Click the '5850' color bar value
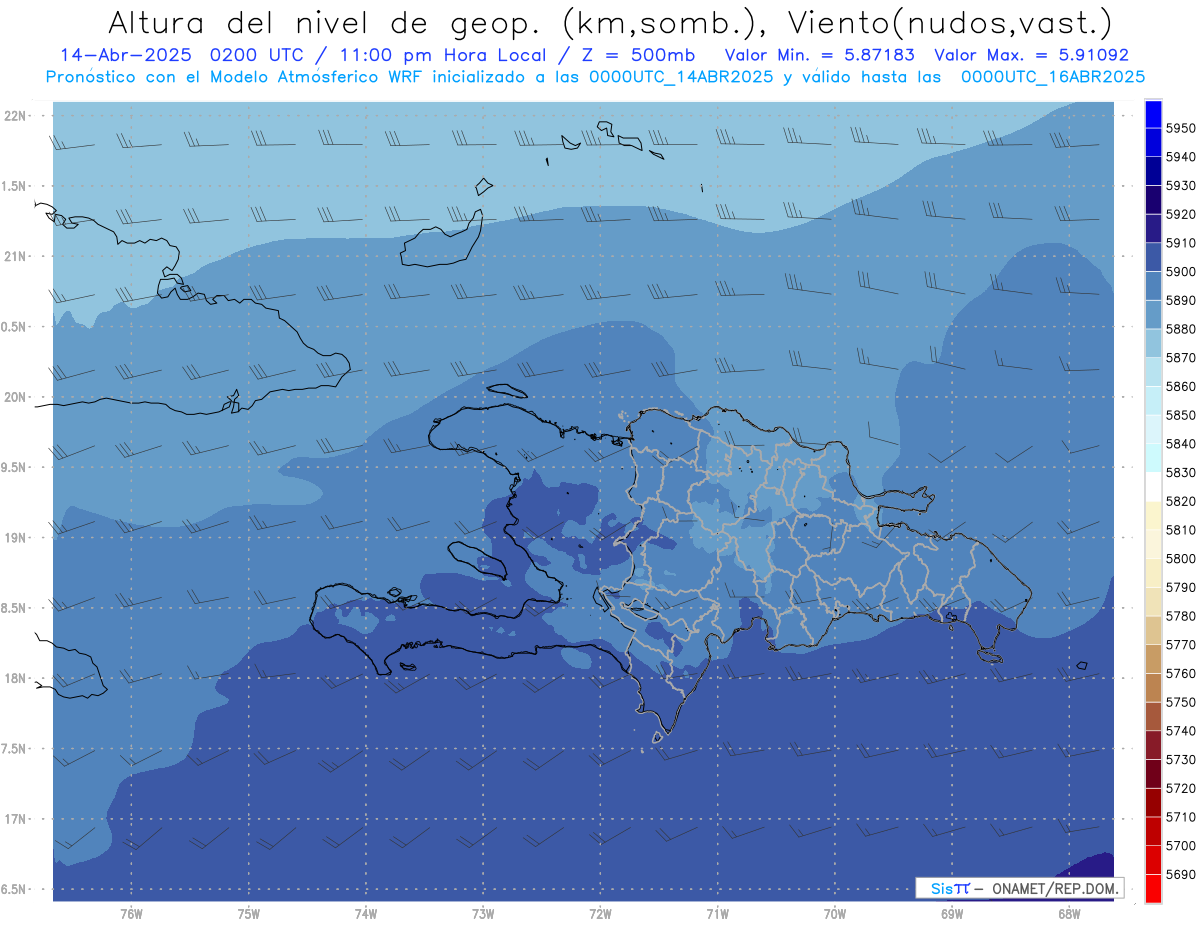The height and width of the screenshot is (927, 1200). [1181, 415]
